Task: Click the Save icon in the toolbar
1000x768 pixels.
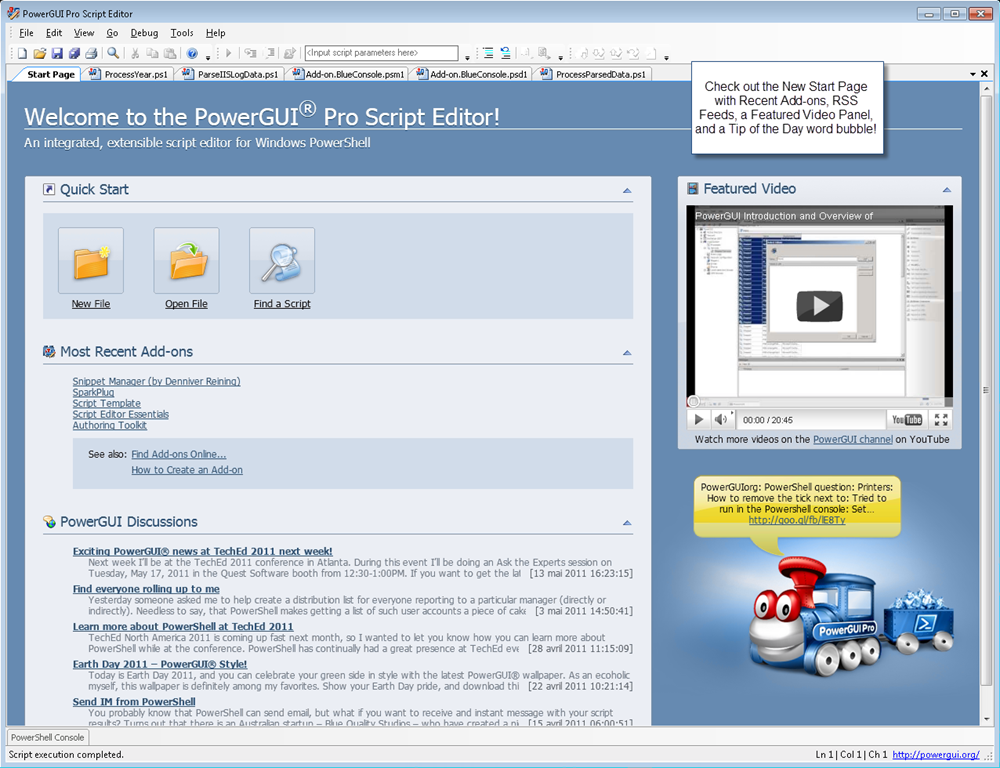Action: 57,53
